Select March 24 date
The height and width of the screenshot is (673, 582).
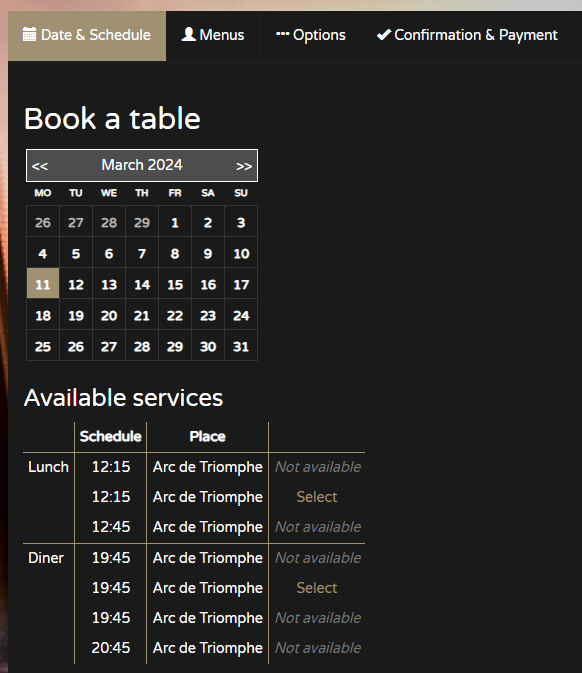tap(241, 315)
